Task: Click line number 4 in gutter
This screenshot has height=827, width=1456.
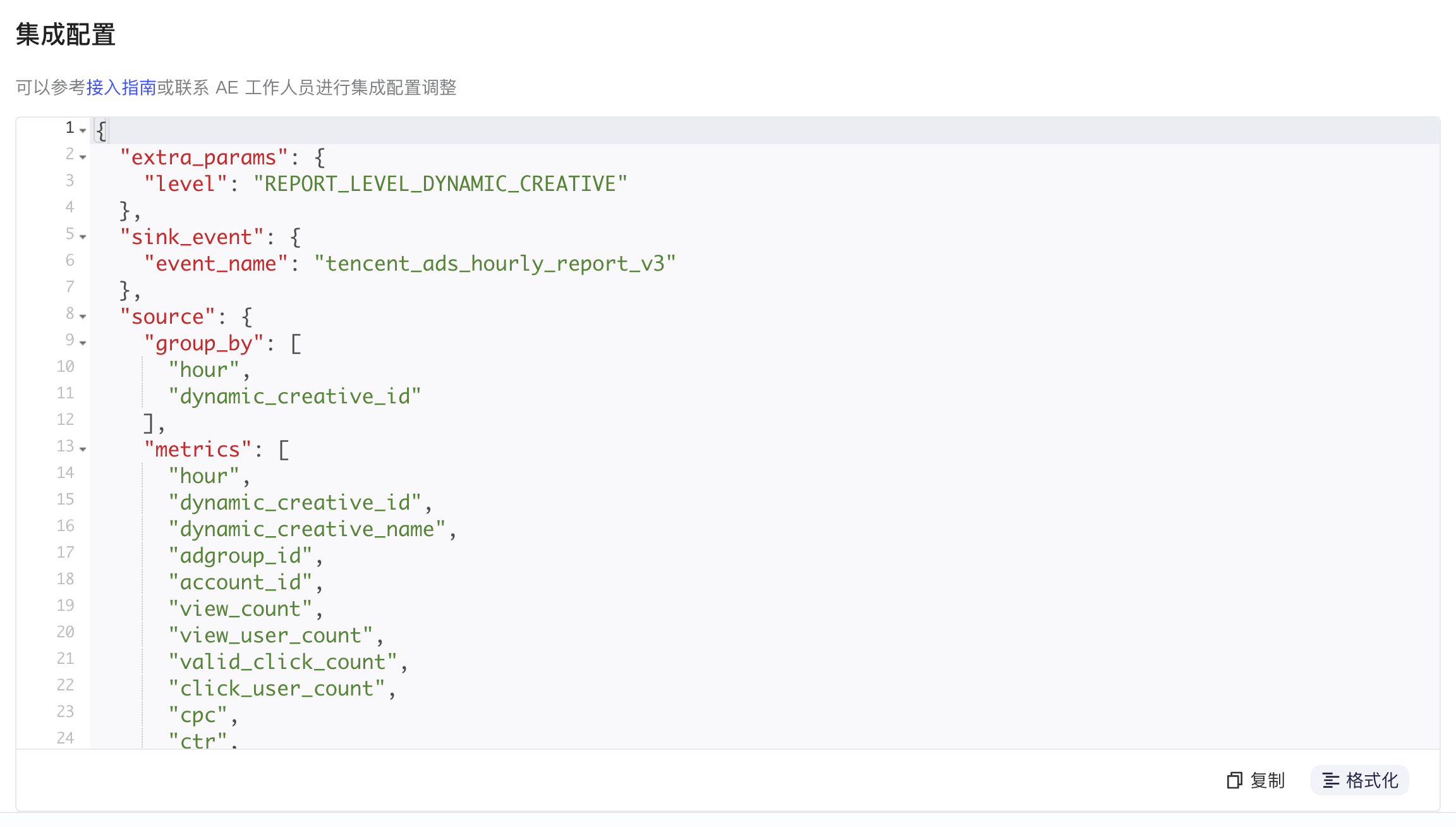Action: [70, 207]
